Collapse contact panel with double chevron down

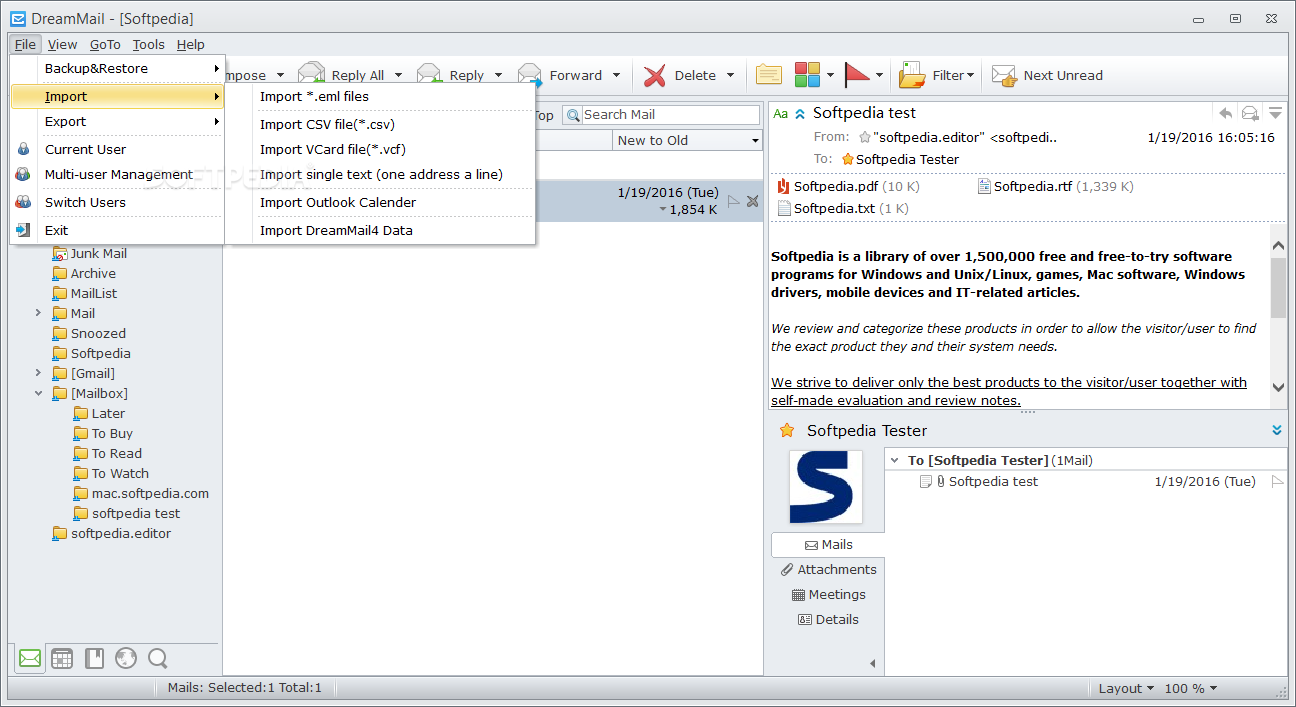(x=1277, y=430)
